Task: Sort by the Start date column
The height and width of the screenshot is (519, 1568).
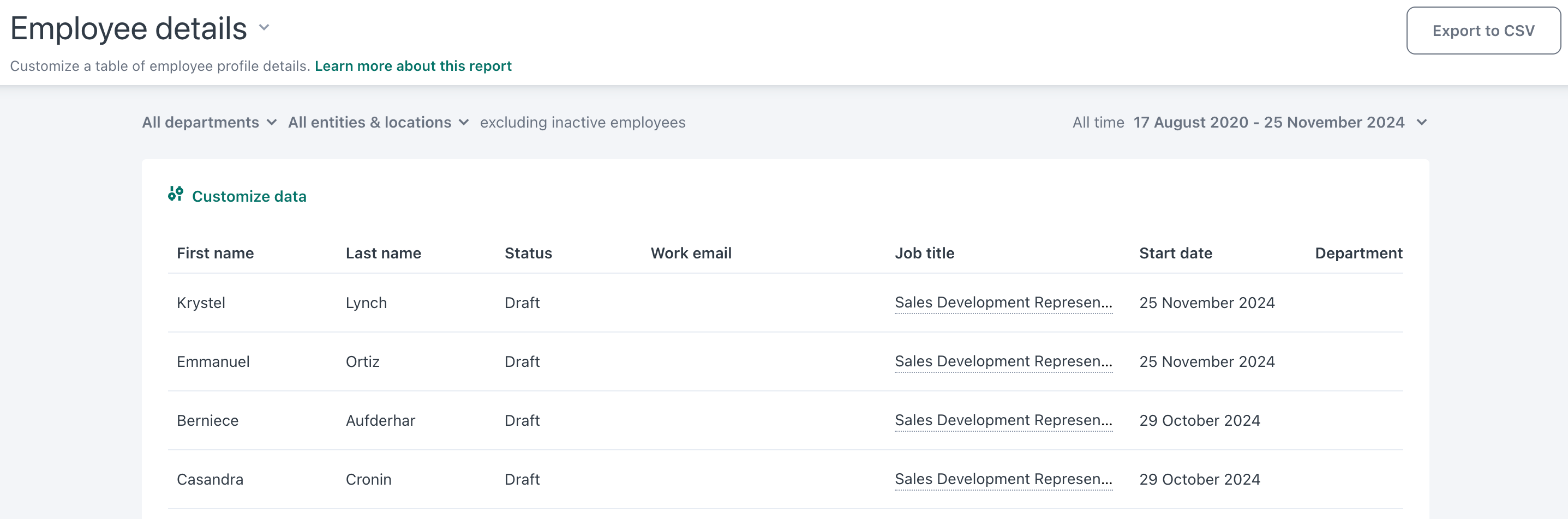Action: pyautogui.click(x=1175, y=252)
